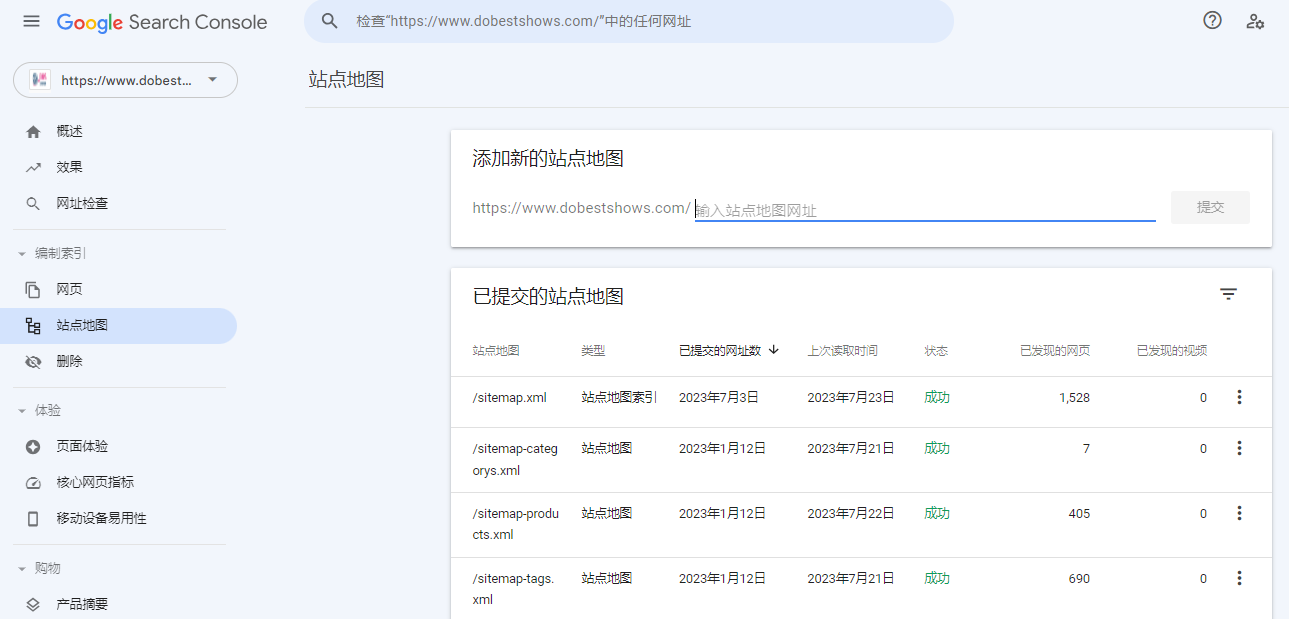Click the 已发现的网页 column header

pos(1055,351)
